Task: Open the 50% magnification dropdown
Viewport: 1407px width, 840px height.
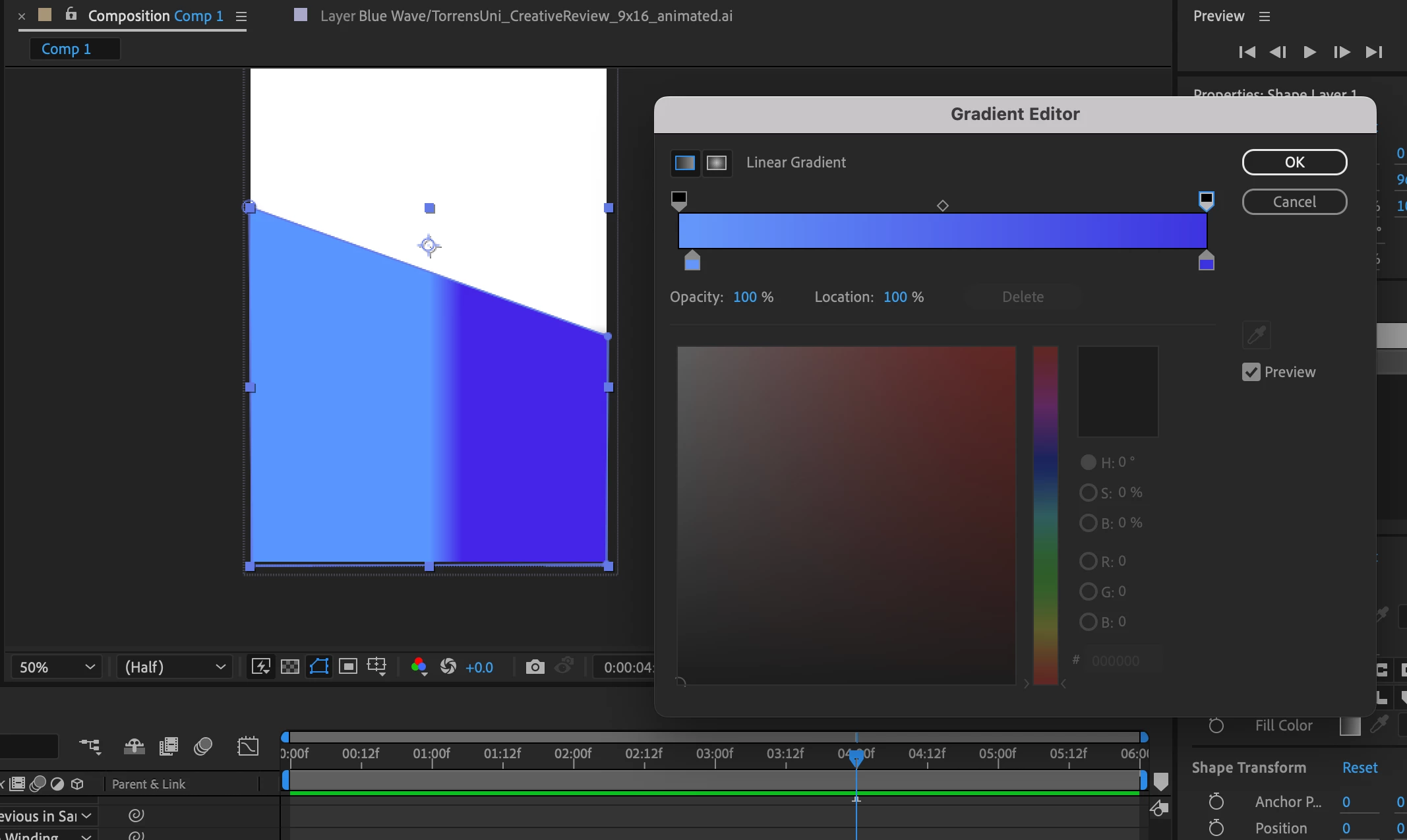Action: (57, 667)
